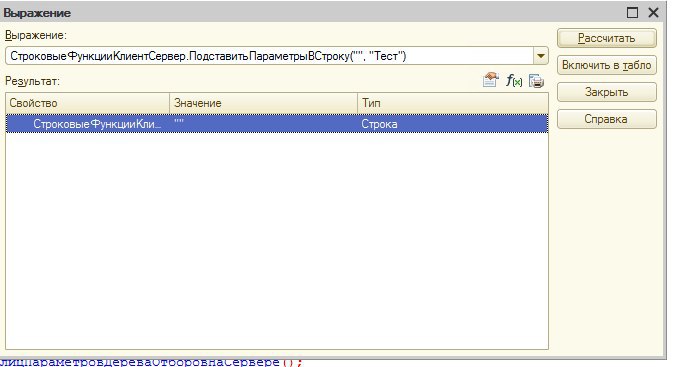Viewport: 680px width, 367px height.
Task: Click the first result toolbar icon with arrow
Action: 490,80
